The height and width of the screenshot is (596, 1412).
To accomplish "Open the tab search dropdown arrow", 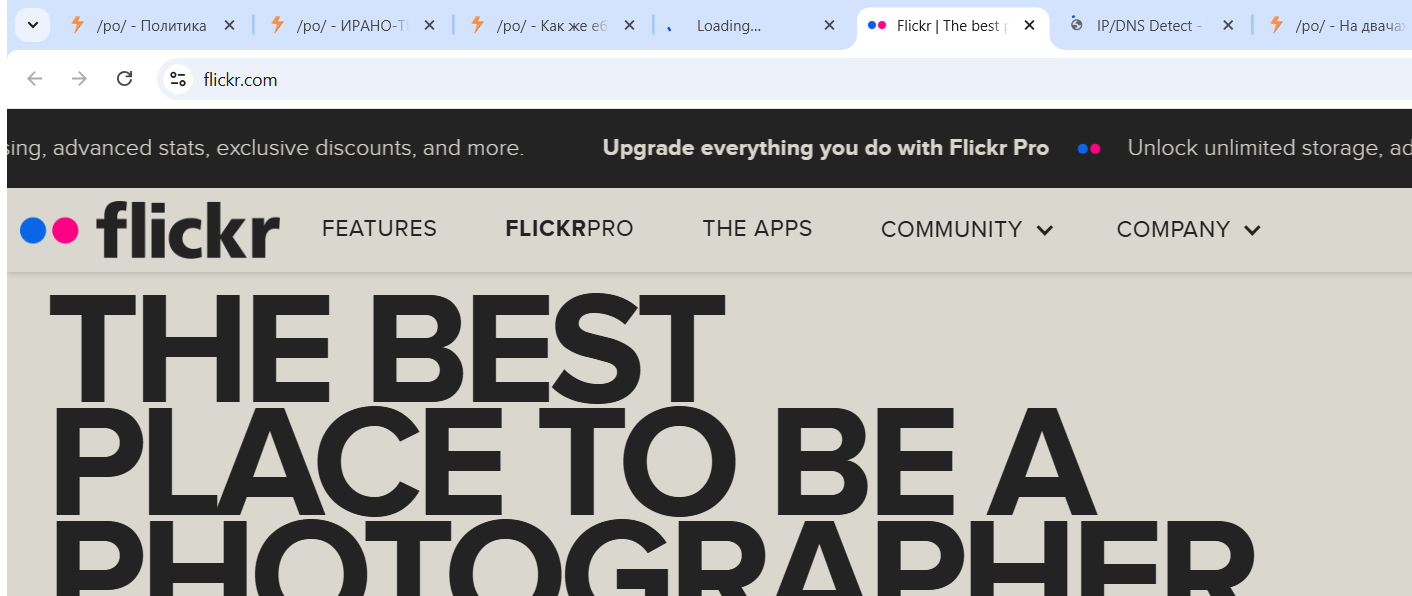I will click(32, 25).
